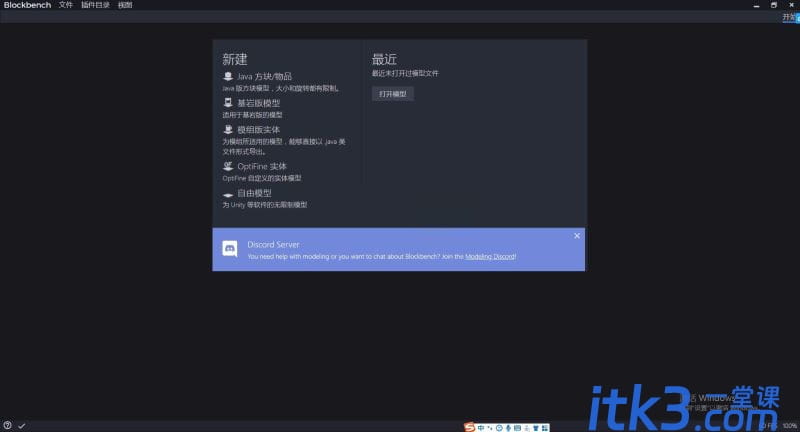Click the 新建 heading
Viewport: 800px width, 432px height.
pyautogui.click(x=235, y=59)
